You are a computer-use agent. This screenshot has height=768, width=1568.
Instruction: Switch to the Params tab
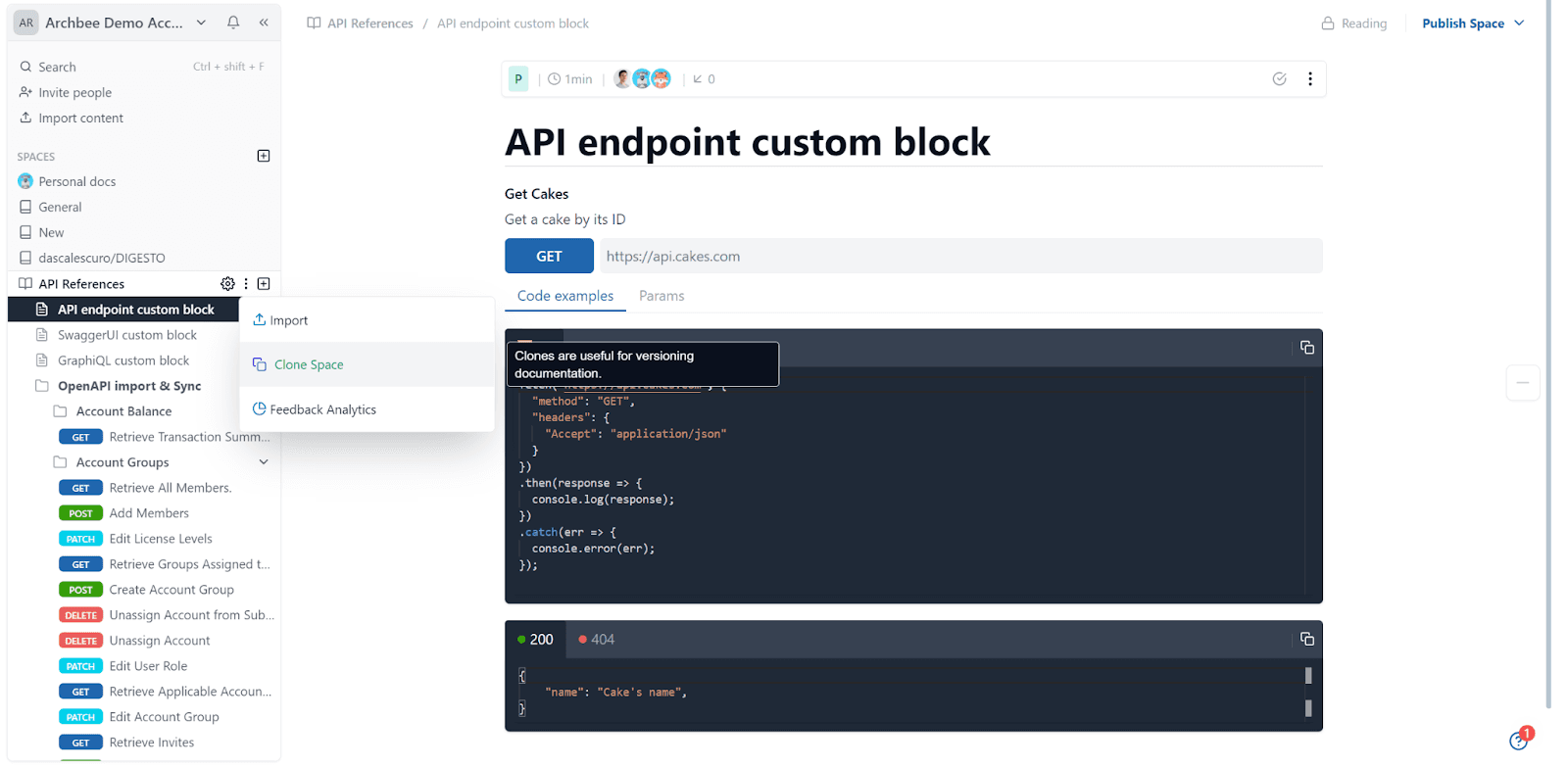(661, 296)
